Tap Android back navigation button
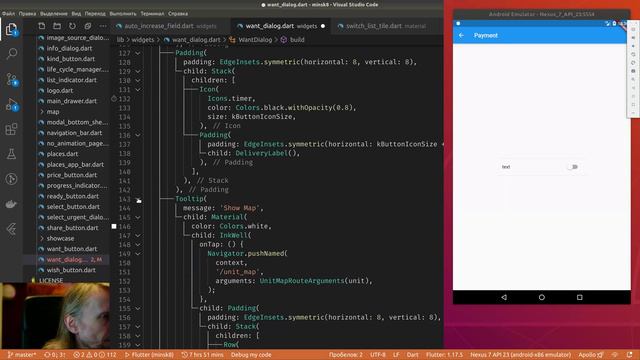This screenshot has height=360, width=640. 504,297
